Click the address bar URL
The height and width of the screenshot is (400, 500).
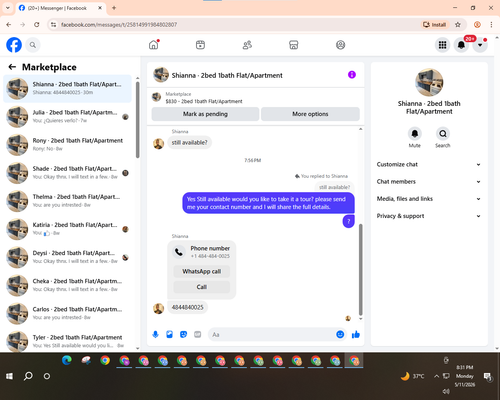point(119,25)
